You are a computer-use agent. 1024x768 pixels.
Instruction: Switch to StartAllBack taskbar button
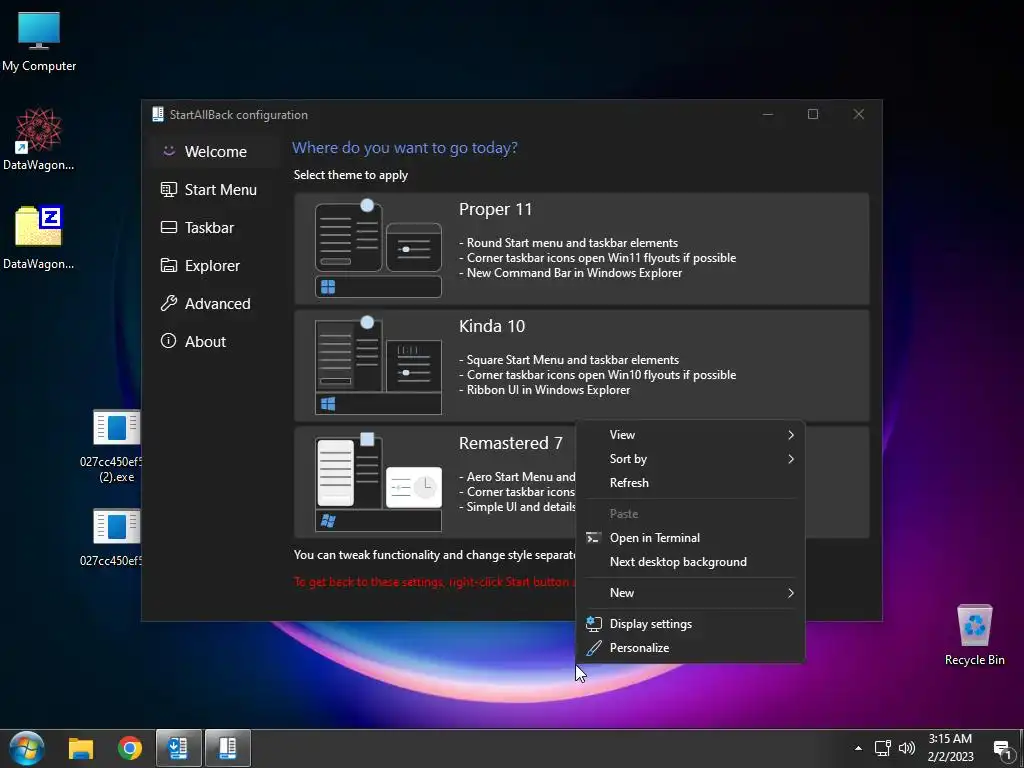(x=227, y=748)
